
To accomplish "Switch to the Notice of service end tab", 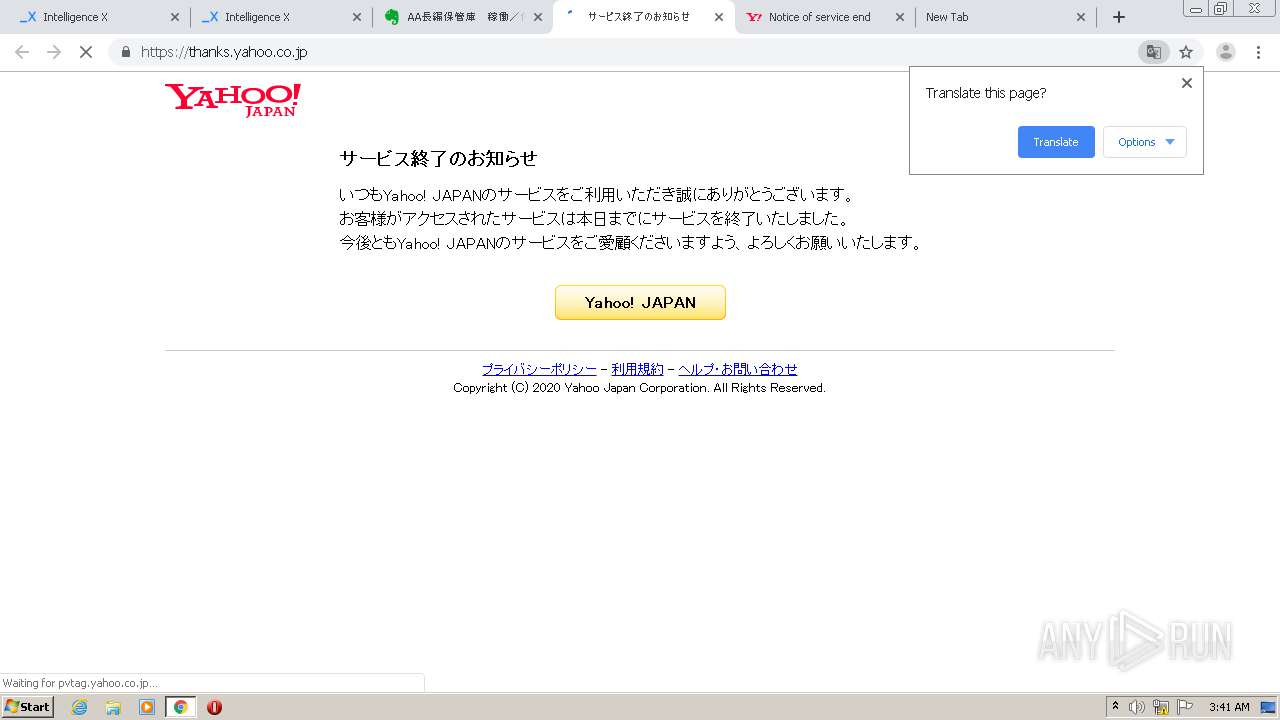I will [823, 17].
